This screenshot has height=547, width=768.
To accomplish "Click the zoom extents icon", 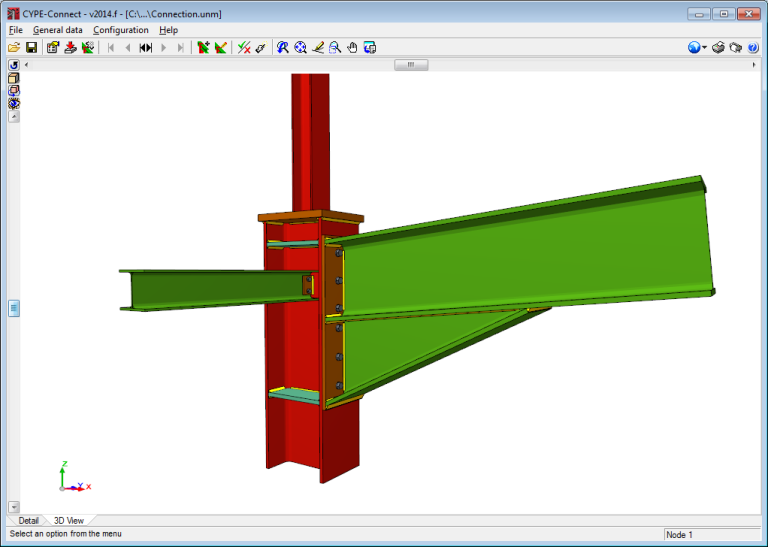I will [x=300, y=48].
